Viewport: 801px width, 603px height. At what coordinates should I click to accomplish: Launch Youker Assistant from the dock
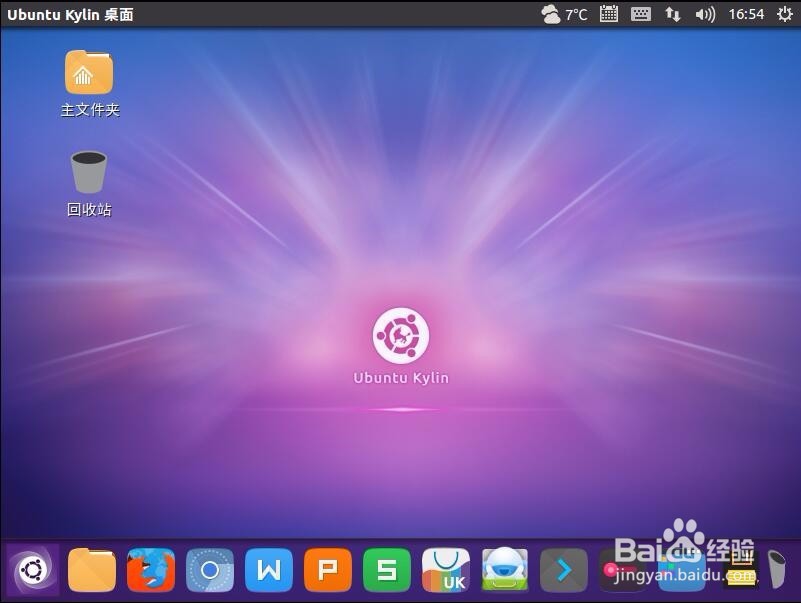504,568
